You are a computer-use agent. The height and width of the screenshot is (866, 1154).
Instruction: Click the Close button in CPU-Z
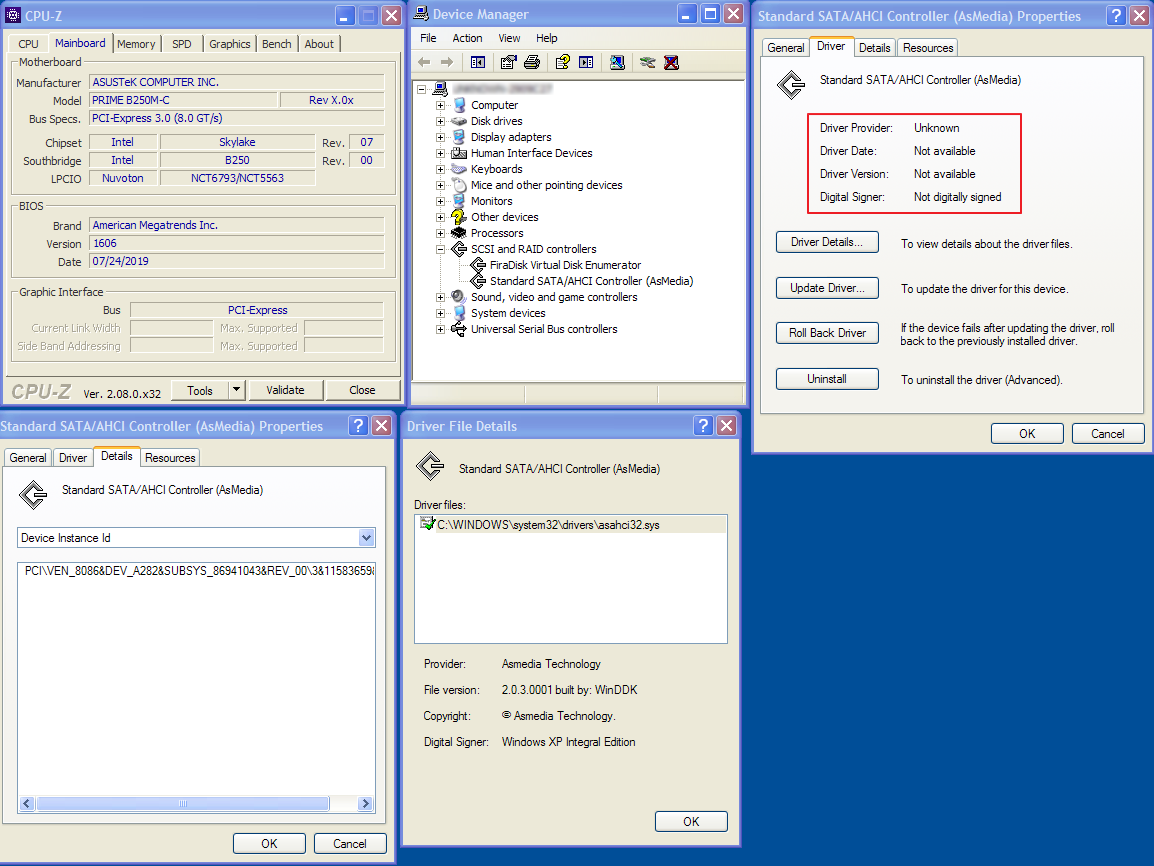coord(362,390)
